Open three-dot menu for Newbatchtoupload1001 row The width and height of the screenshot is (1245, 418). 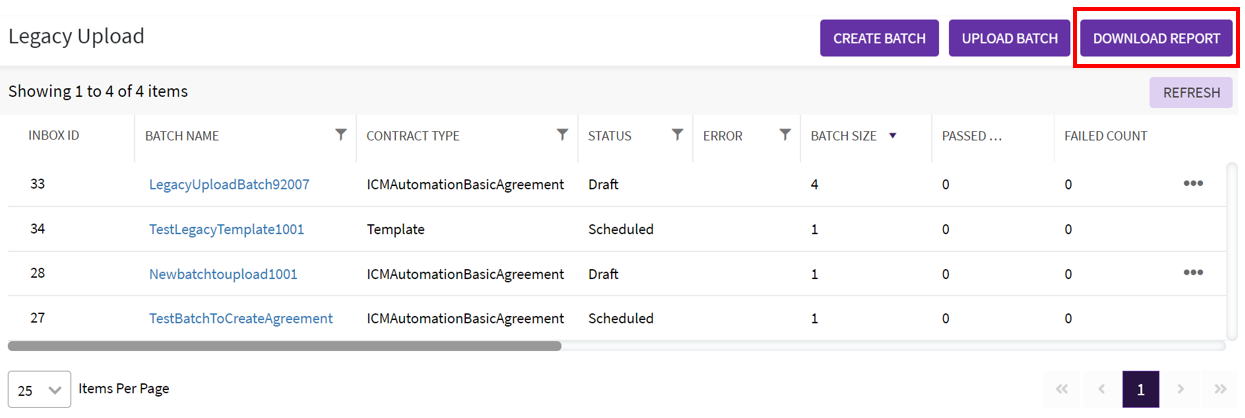1193,272
